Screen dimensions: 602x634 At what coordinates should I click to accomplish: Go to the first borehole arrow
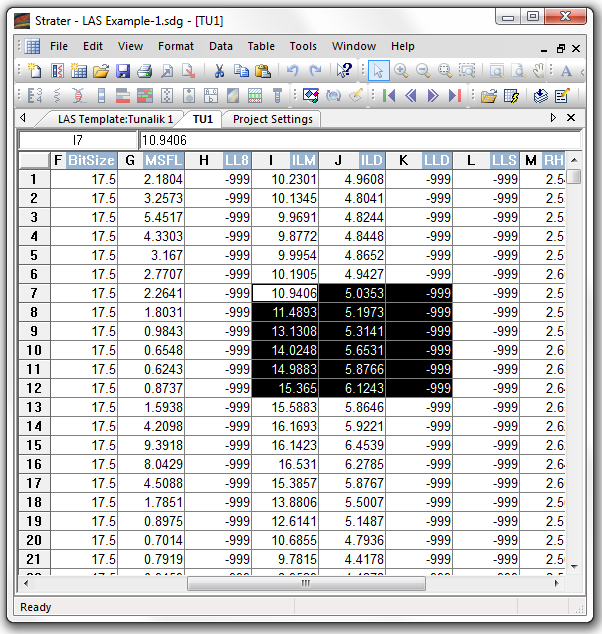pos(389,96)
